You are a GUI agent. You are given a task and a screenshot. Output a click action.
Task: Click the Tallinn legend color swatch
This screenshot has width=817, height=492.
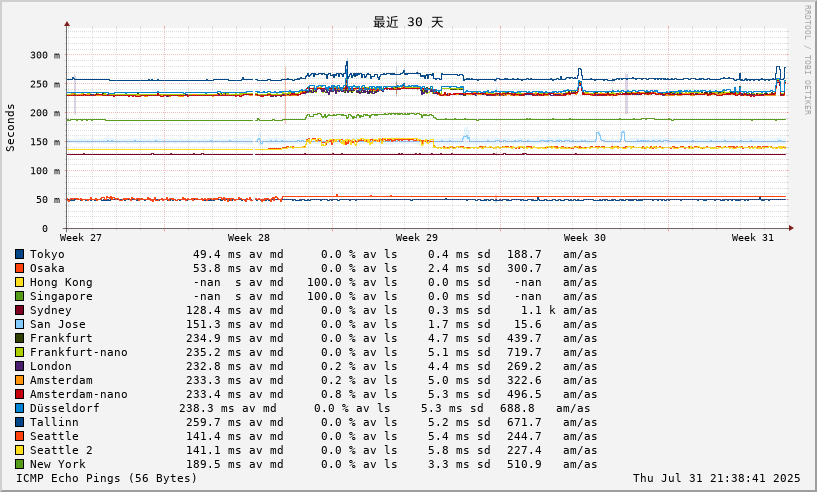(19, 422)
